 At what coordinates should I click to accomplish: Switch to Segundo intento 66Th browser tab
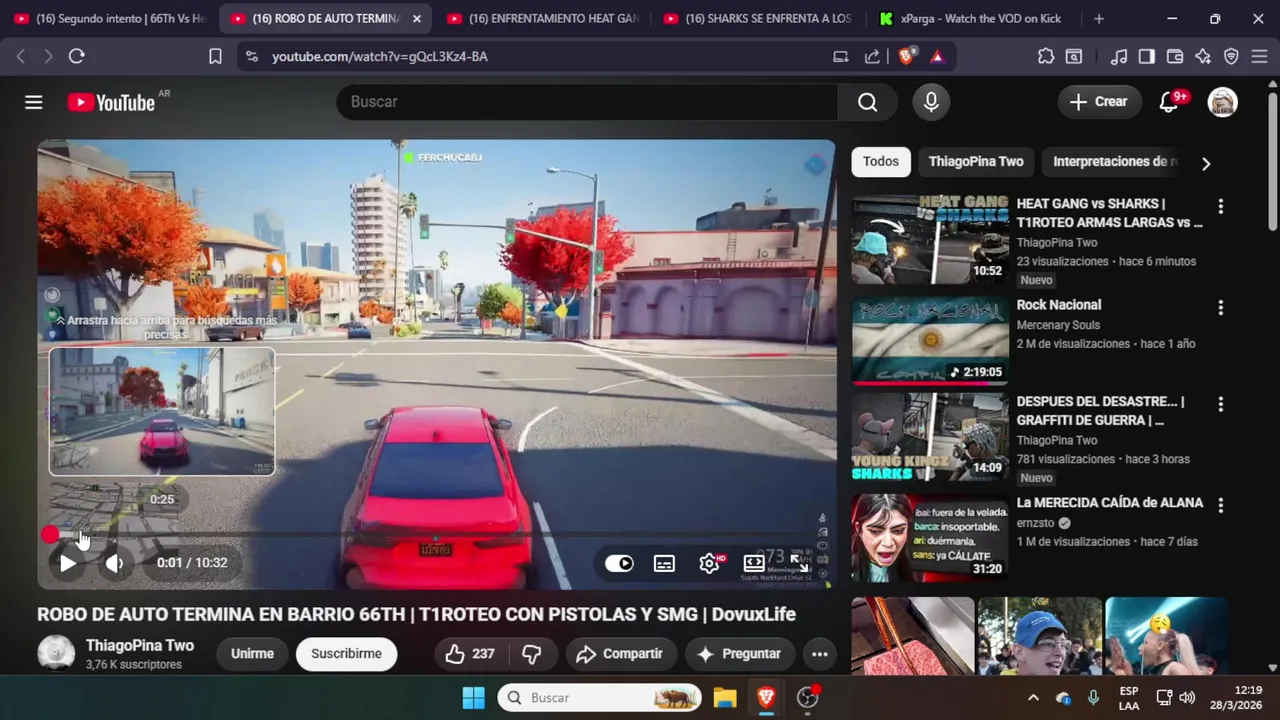pyautogui.click(x=109, y=19)
